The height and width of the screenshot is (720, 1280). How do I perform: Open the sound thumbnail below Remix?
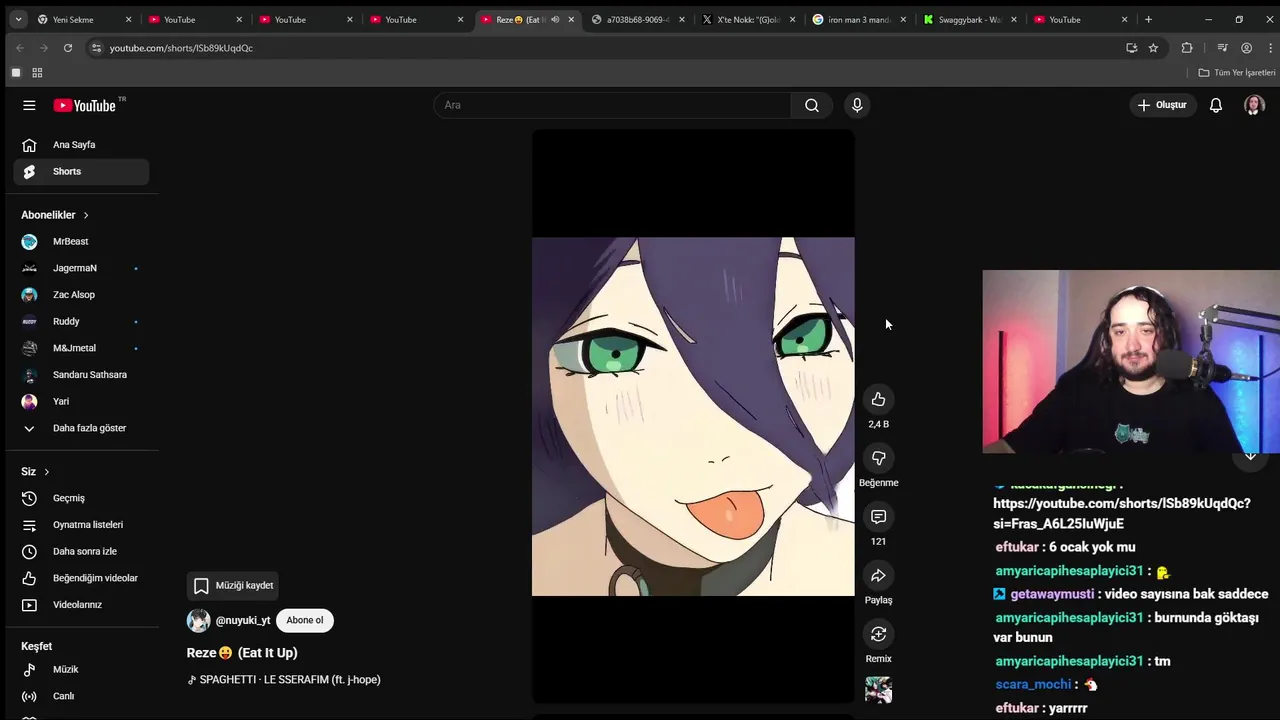click(x=878, y=690)
